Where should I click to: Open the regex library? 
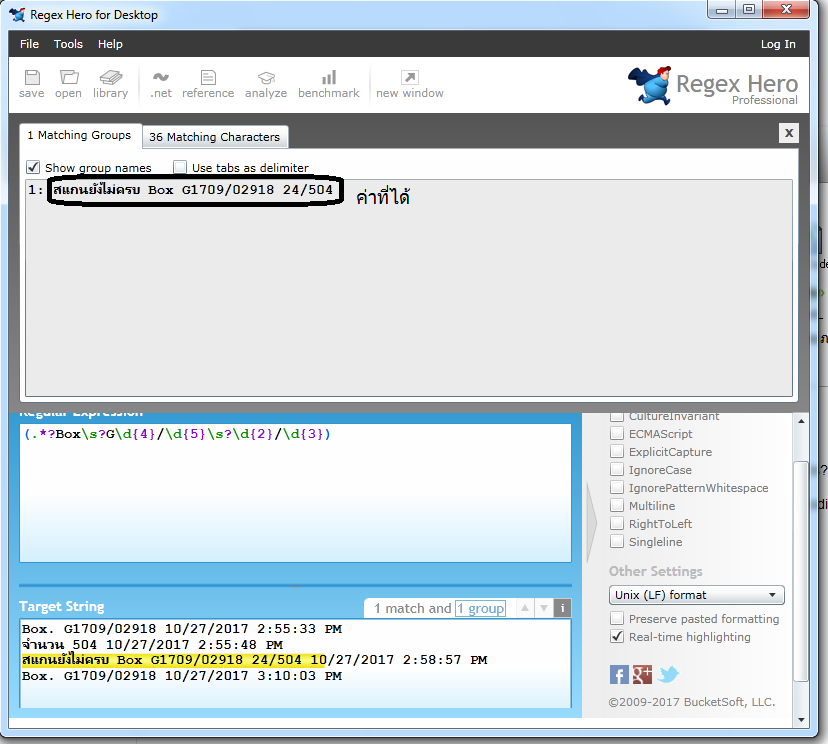pyautogui.click(x=110, y=84)
